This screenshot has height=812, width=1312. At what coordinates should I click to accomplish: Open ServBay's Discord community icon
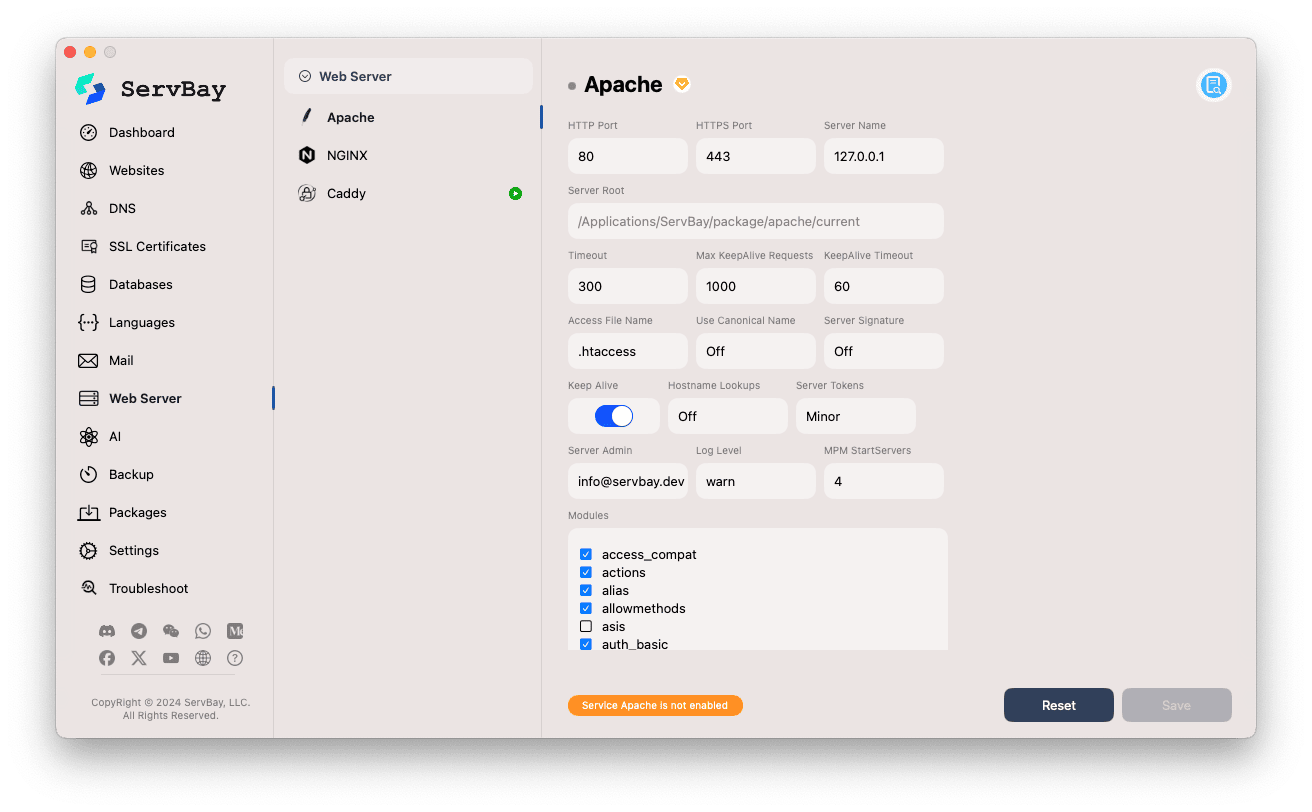click(107, 631)
